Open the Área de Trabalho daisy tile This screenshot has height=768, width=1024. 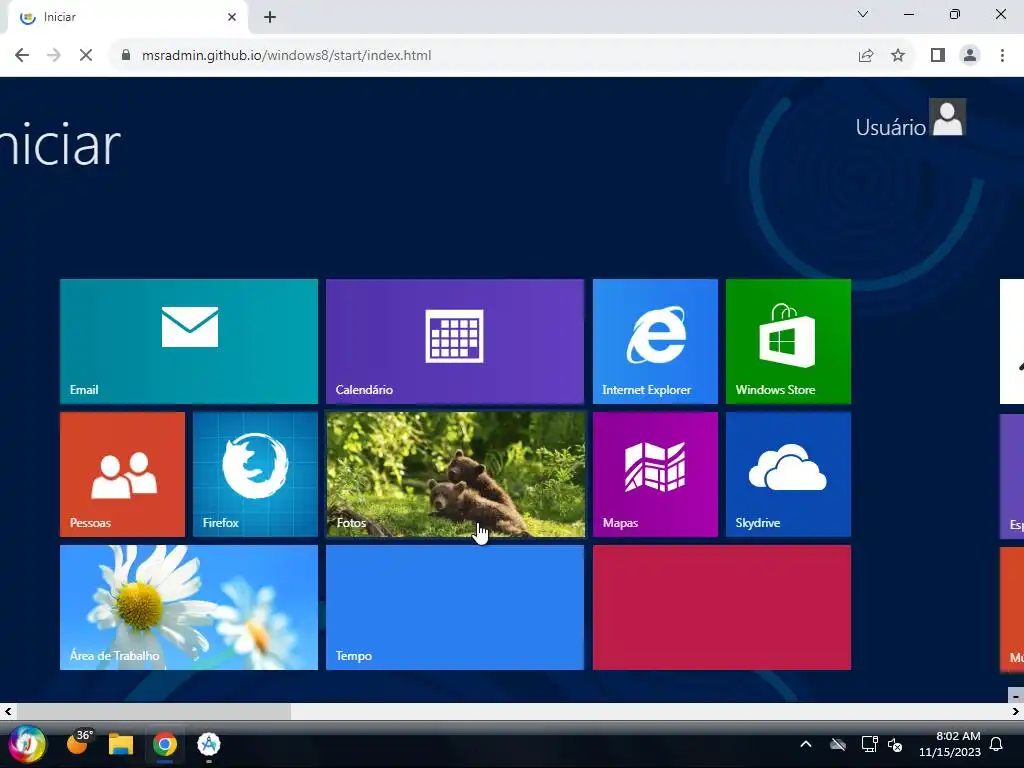pyautogui.click(x=189, y=607)
